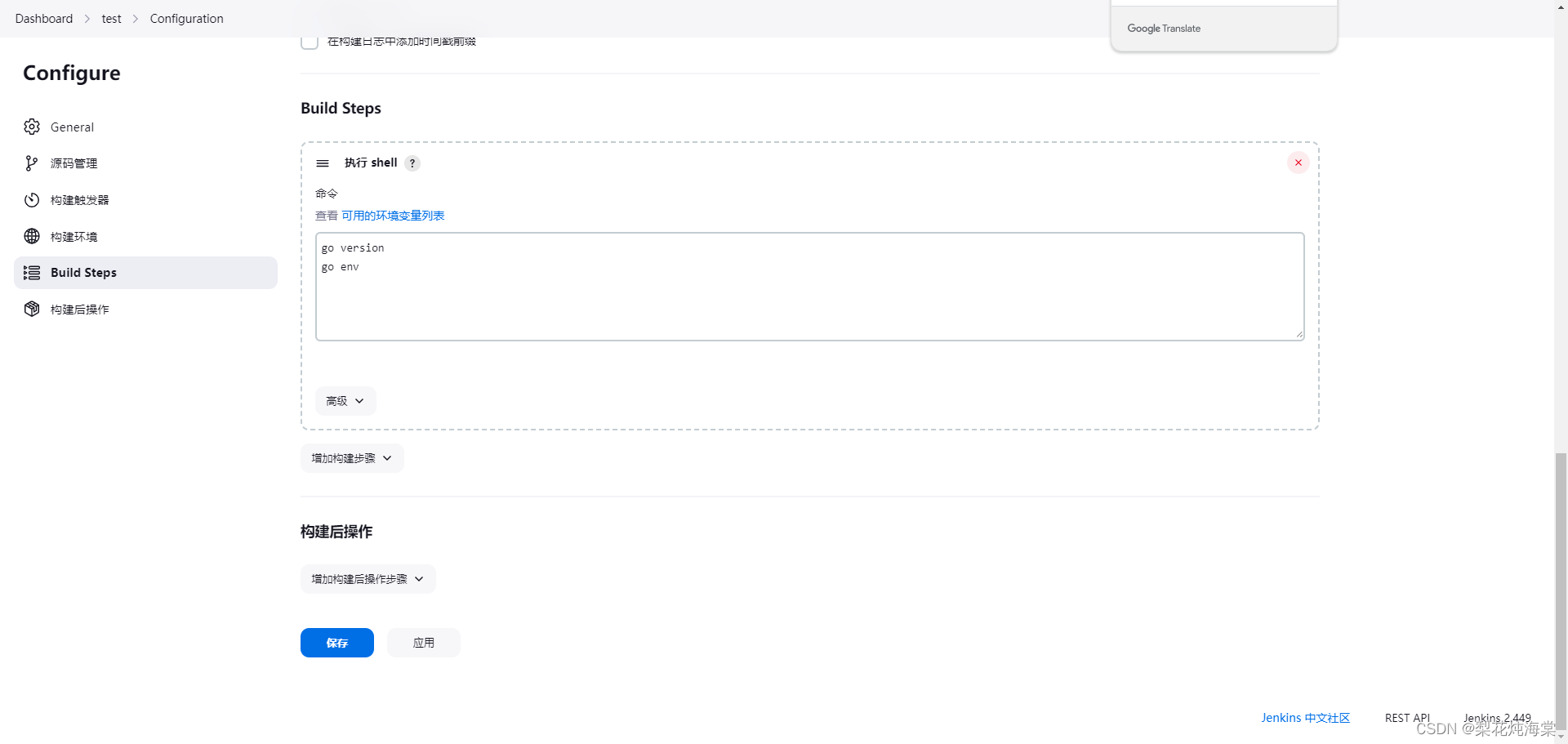This screenshot has height=744, width=1568.
Task: Click the build triggers clock icon
Action: click(x=32, y=200)
